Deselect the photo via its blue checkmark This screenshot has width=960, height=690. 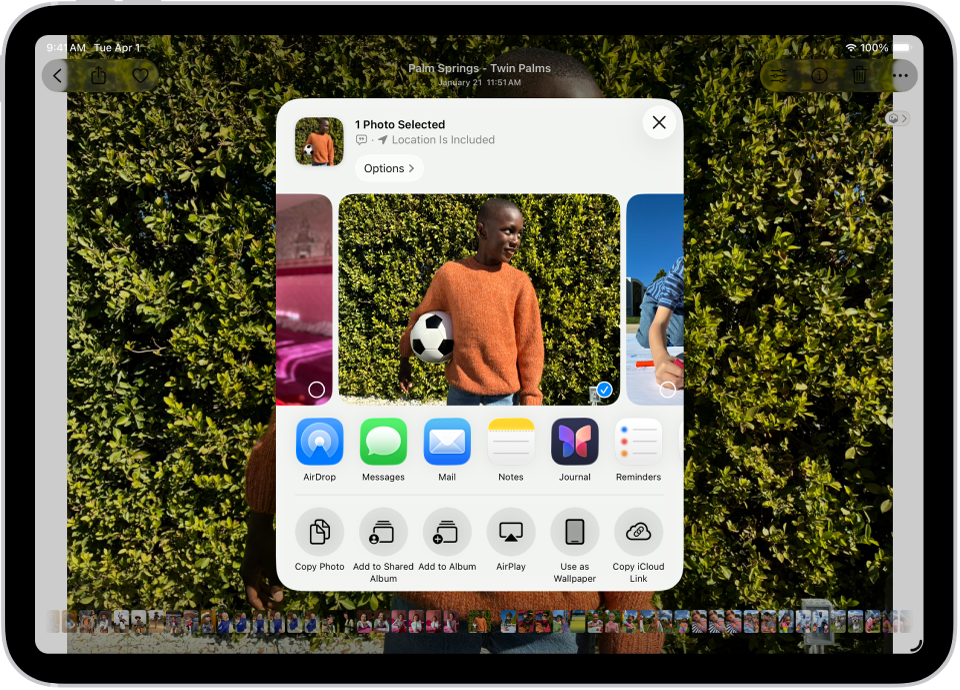point(603,389)
